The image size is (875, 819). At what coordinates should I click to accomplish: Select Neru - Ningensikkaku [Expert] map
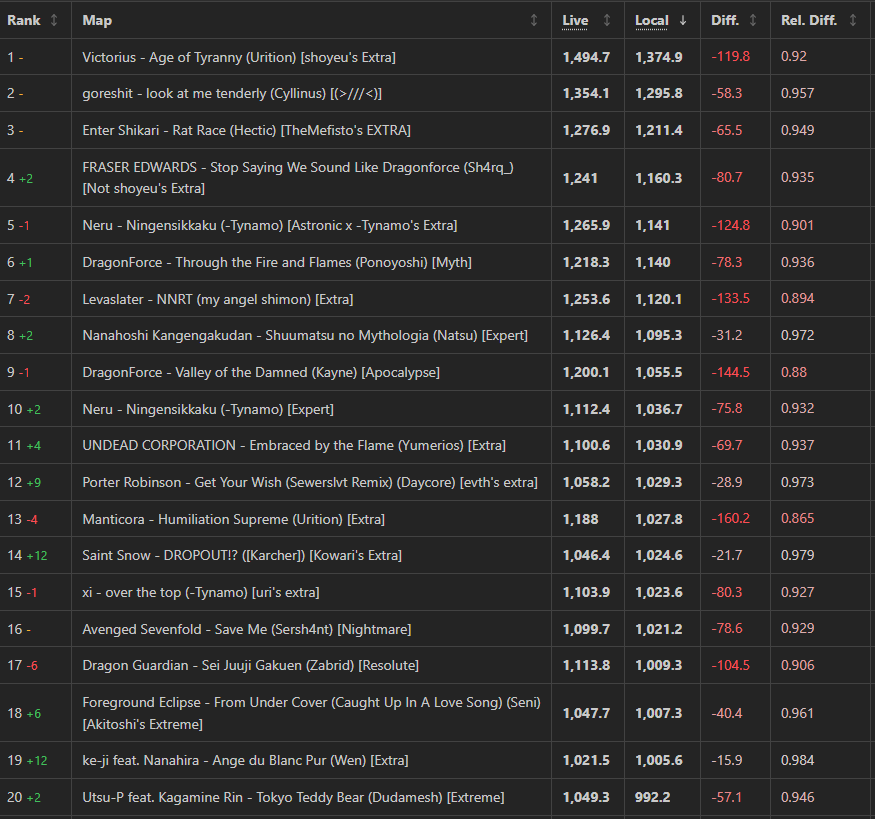208,409
